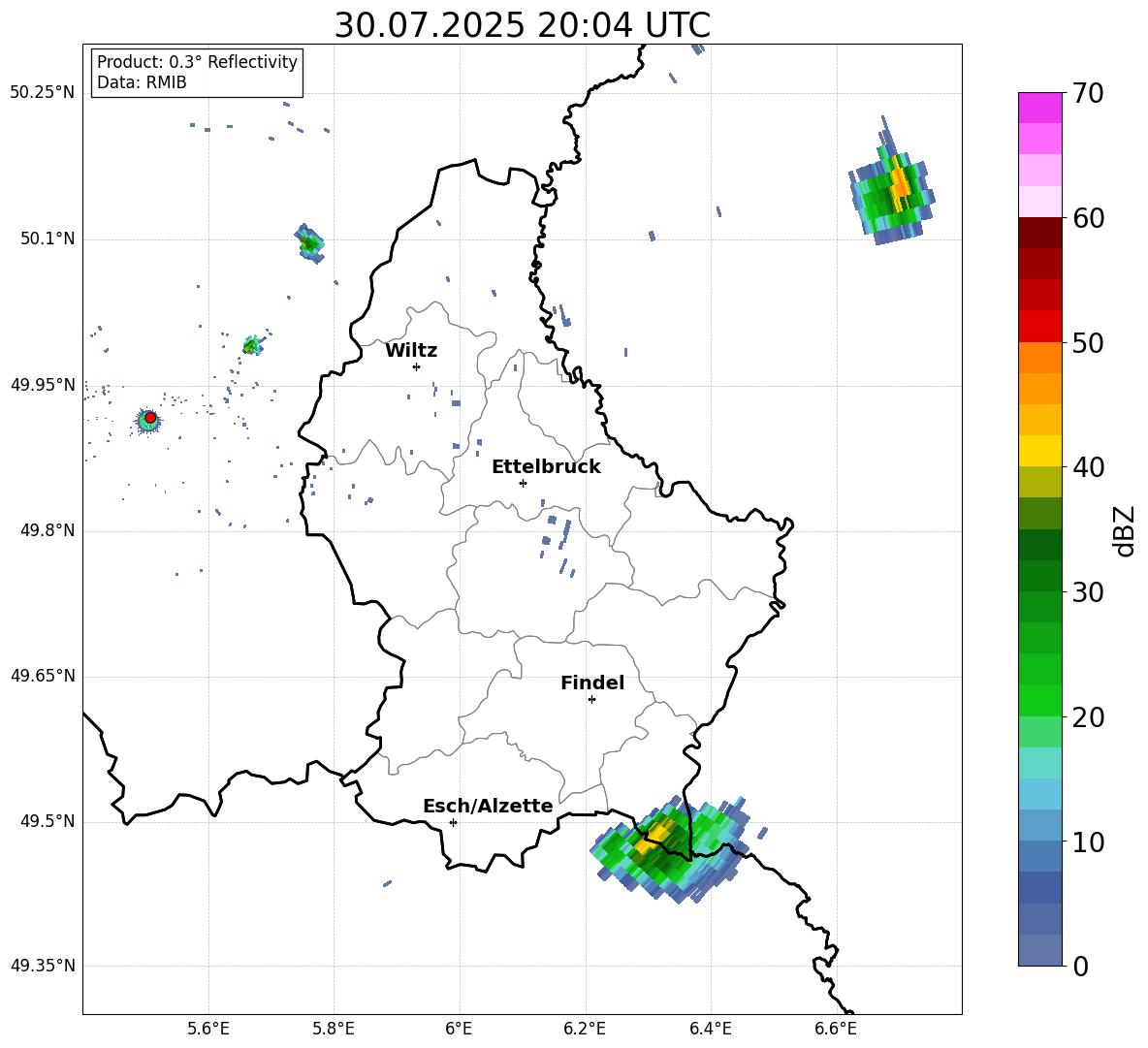The width and height of the screenshot is (1148, 1048).
Task: Click the bright red colorbar segment near 50
Action: tap(1040, 327)
